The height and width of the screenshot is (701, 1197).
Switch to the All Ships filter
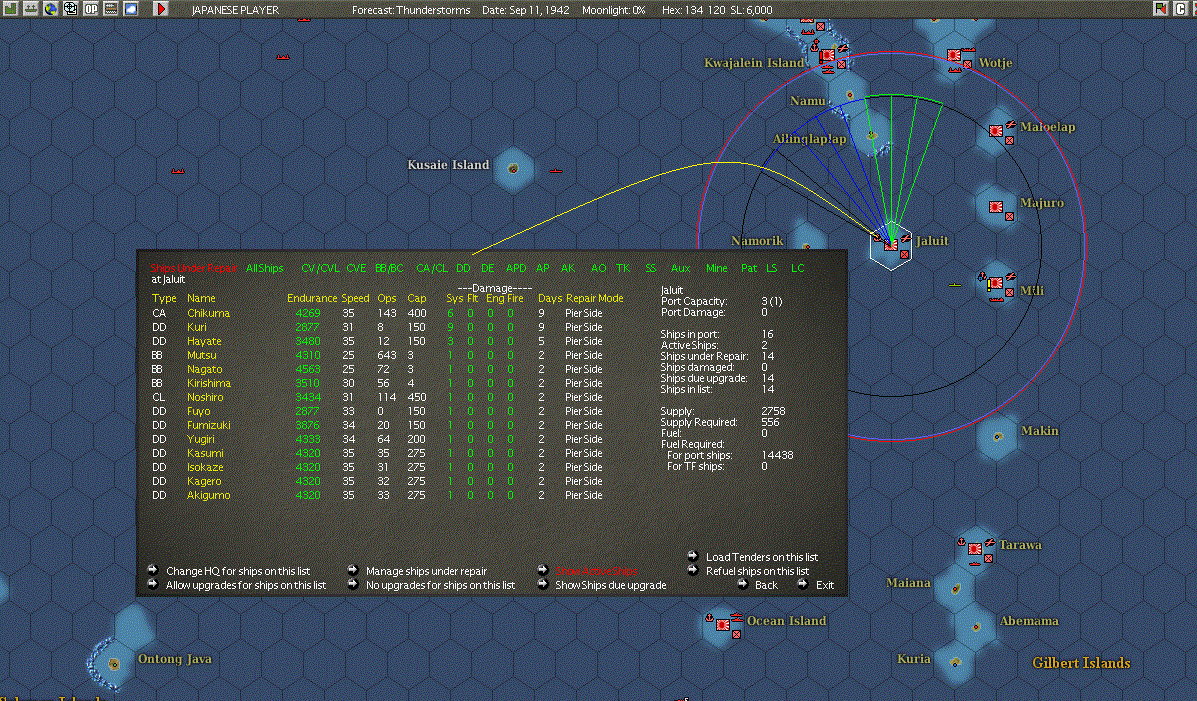264,268
